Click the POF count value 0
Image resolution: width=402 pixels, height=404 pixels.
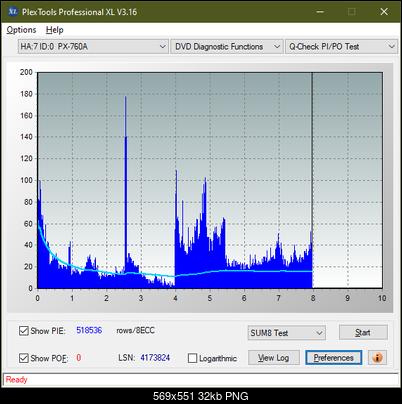click(79, 358)
